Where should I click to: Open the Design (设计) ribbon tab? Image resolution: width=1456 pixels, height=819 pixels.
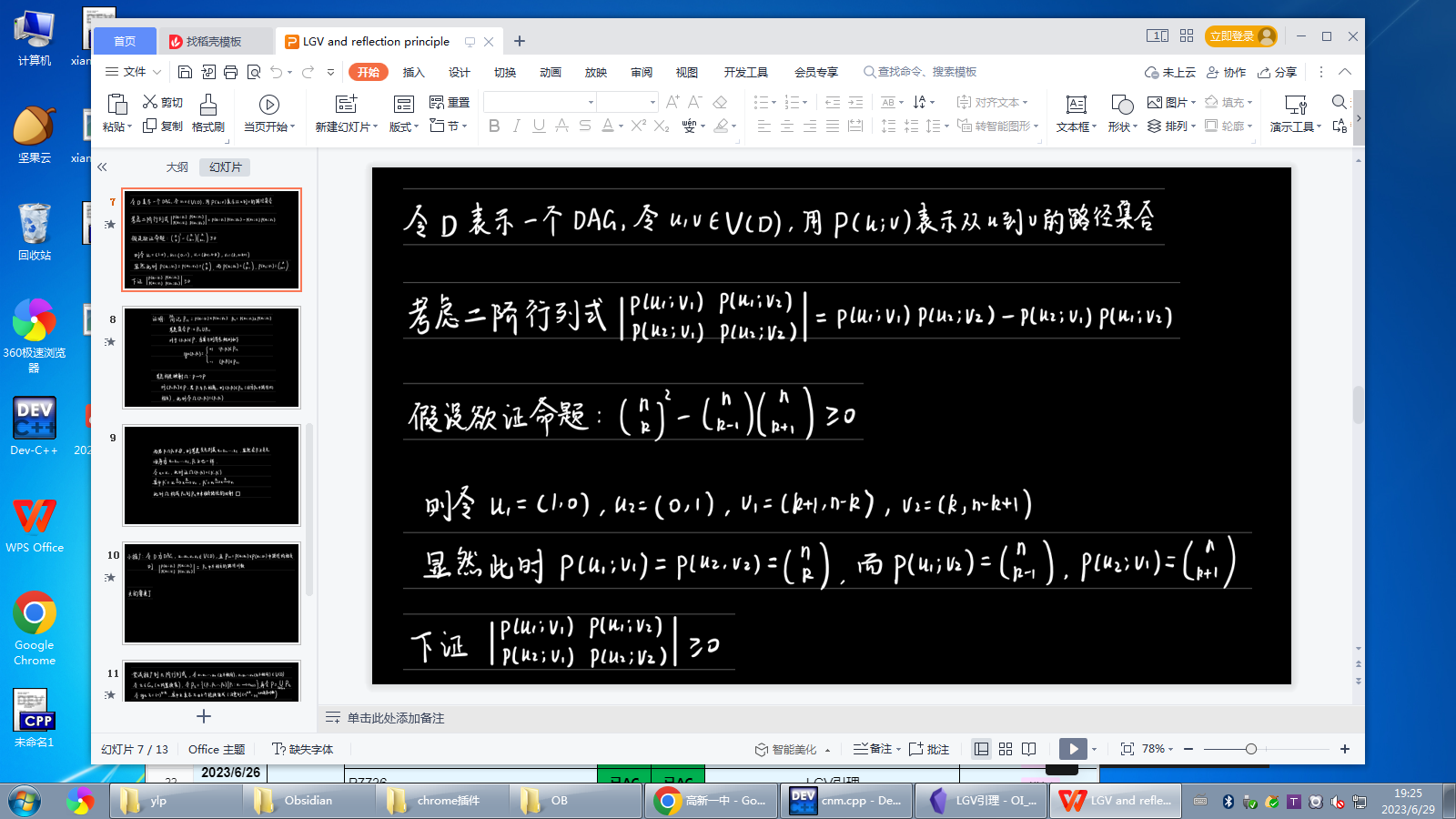click(x=460, y=72)
